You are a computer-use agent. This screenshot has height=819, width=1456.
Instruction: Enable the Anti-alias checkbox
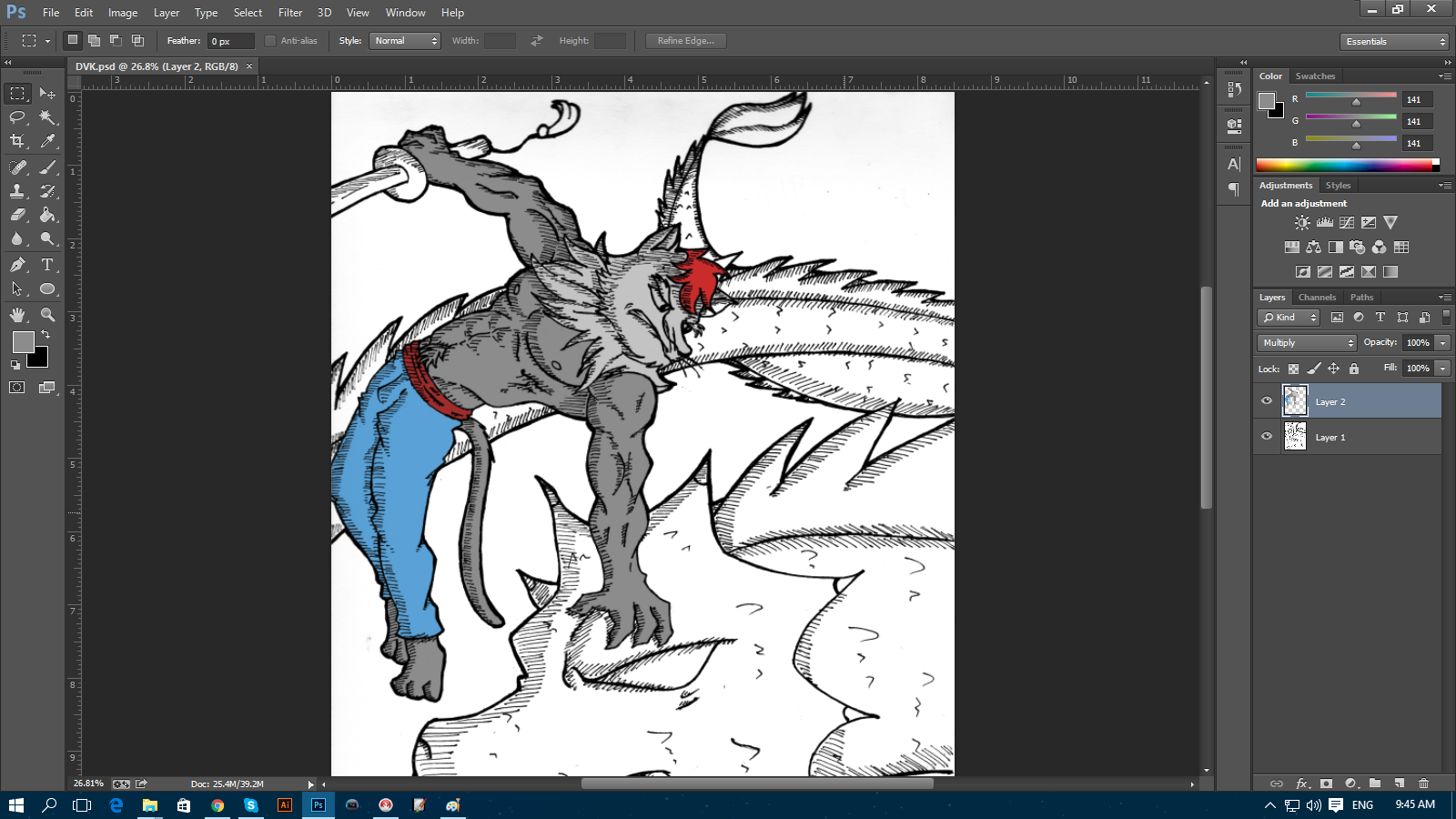[270, 41]
